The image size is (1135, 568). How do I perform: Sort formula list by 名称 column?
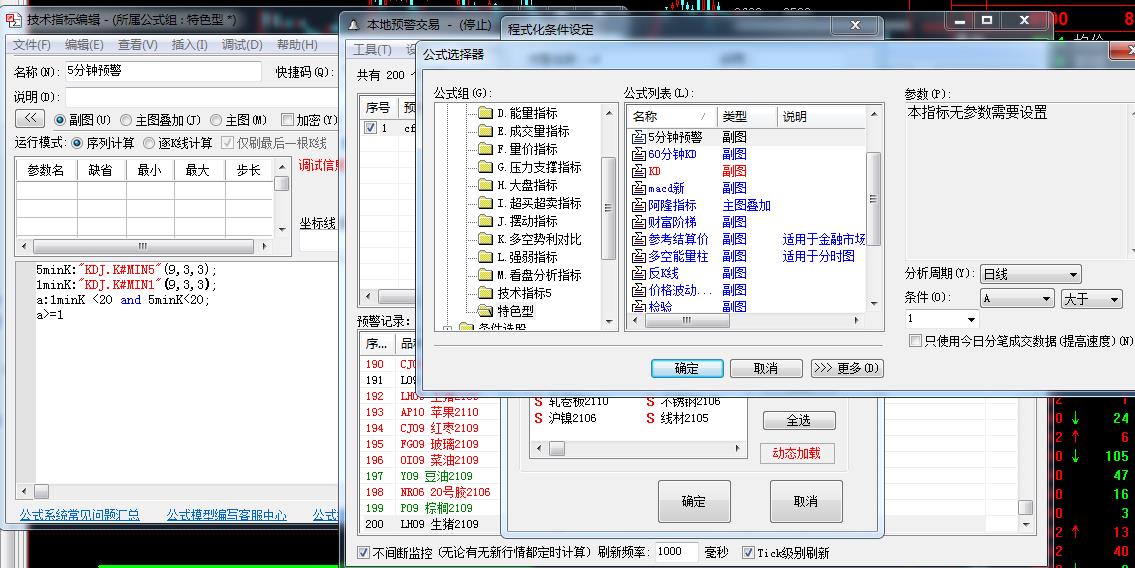point(672,116)
